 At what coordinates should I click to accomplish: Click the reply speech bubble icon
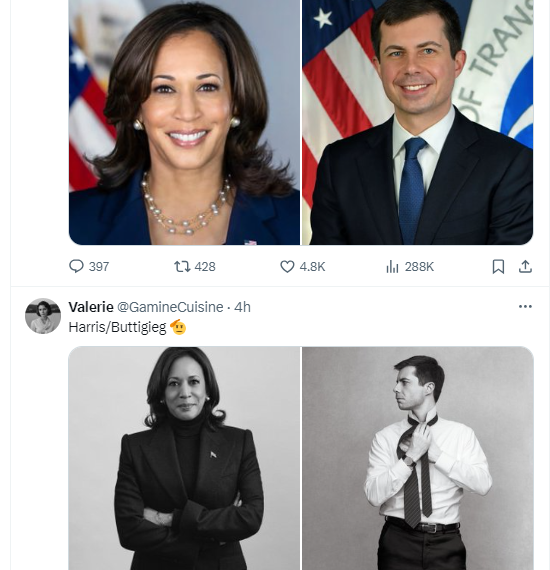pos(76,266)
